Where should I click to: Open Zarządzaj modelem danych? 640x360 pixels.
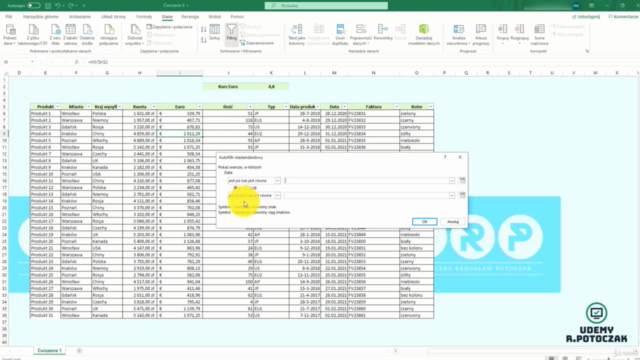pyautogui.click(x=424, y=35)
